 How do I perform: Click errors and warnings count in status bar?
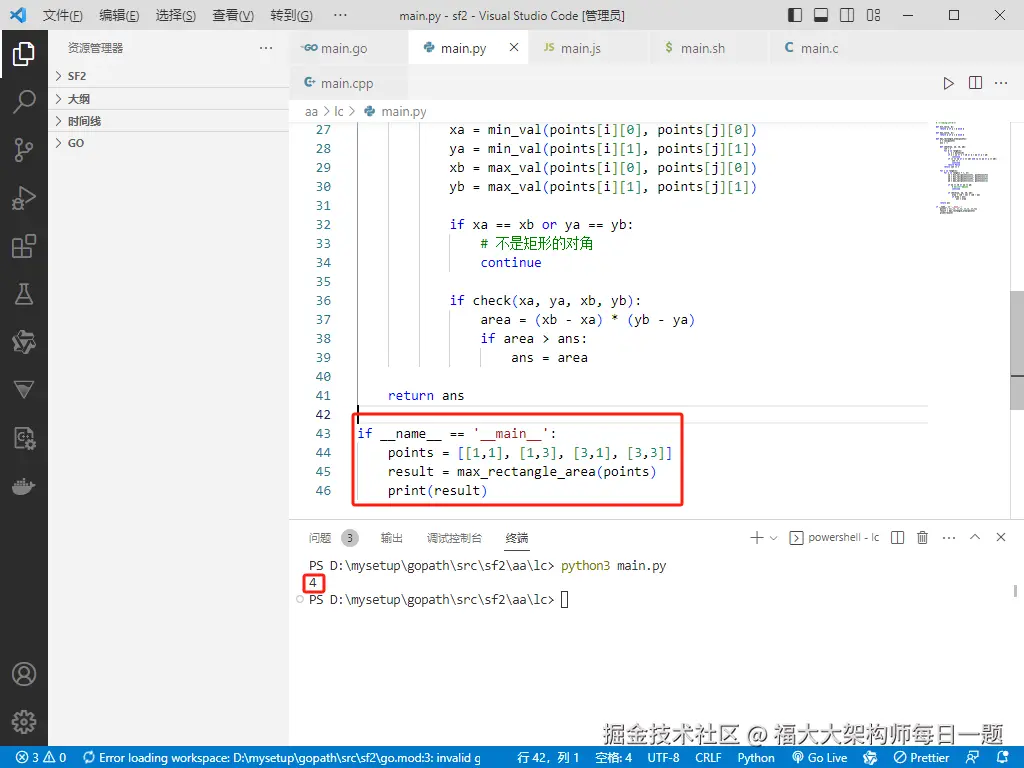pos(41,758)
